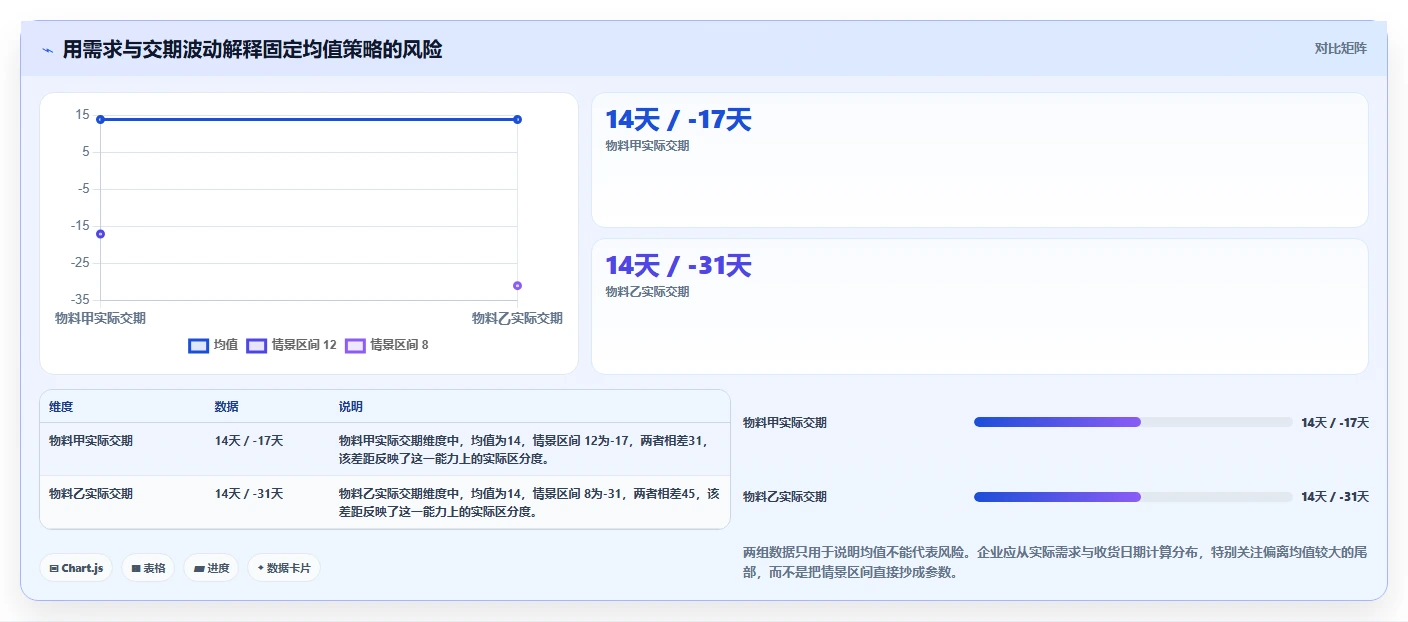1408x622 pixels.
Task: Click the 数据 table column header
Action: pyautogui.click(x=226, y=407)
